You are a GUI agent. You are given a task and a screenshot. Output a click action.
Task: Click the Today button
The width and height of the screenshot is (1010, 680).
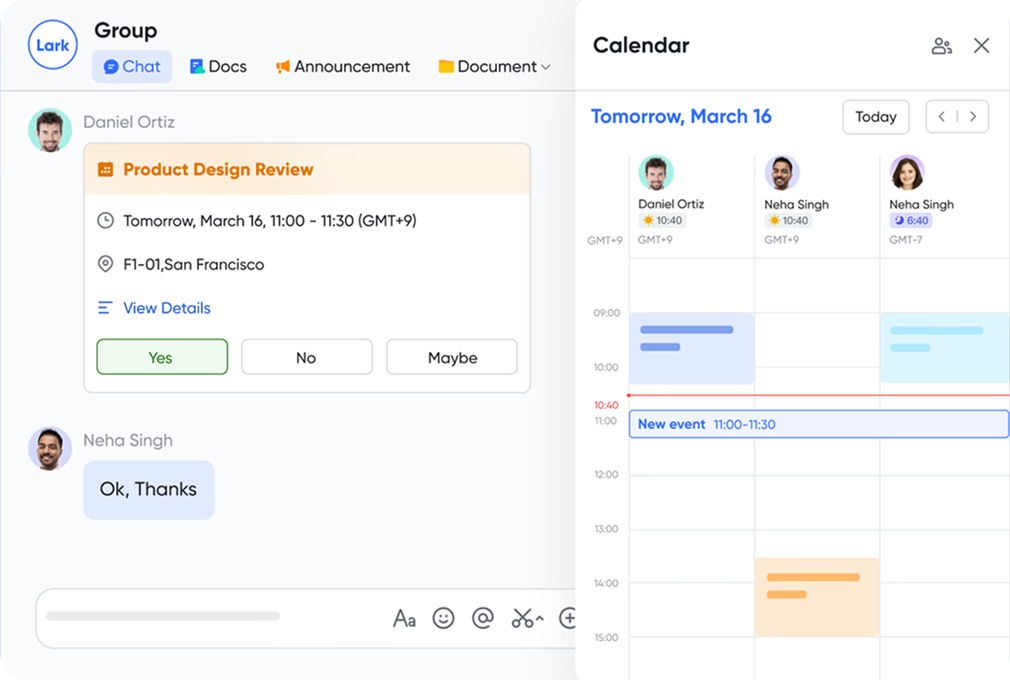tap(875, 117)
